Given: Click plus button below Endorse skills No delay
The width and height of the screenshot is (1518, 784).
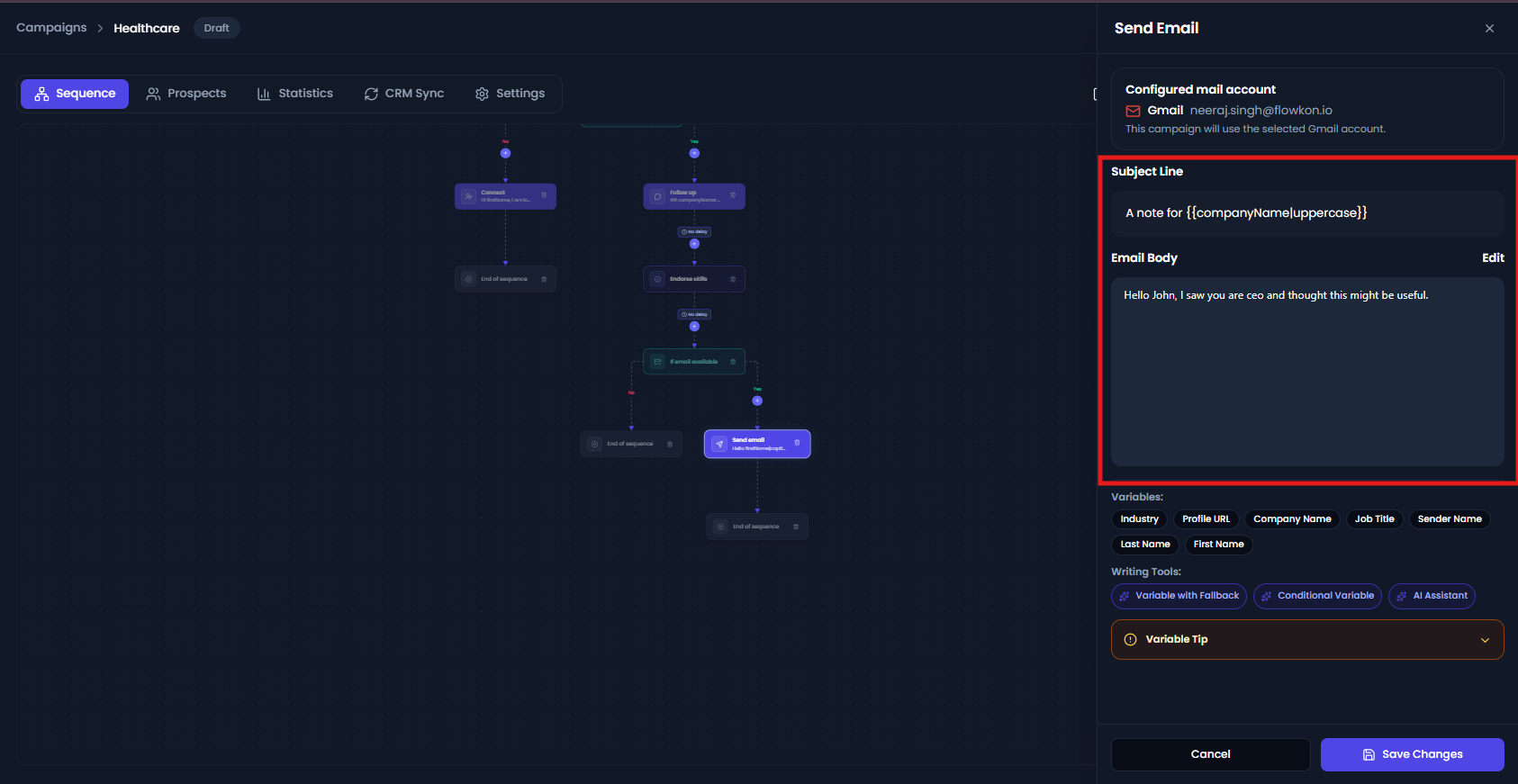Looking at the screenshot, I should [694, 326].
